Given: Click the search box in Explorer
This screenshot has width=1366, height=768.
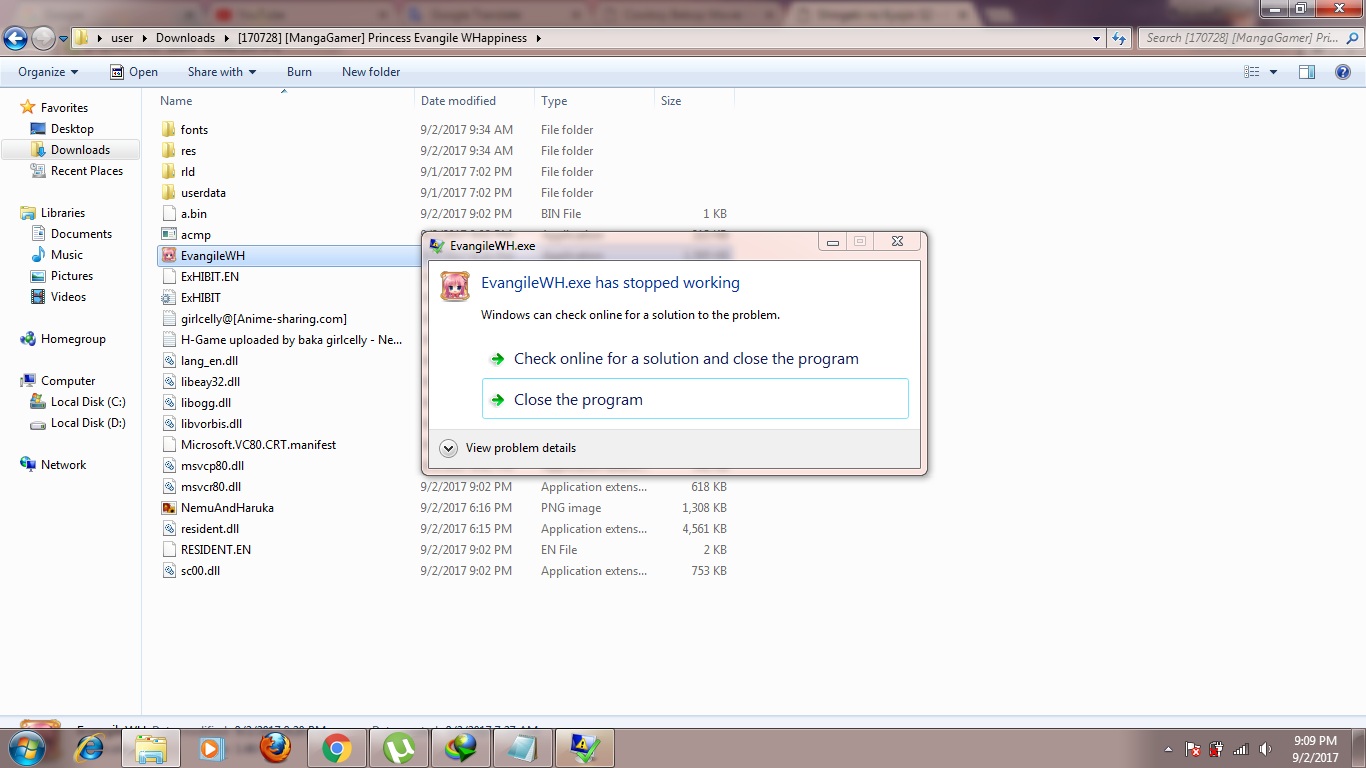Looking at the screenshot, I should point(1240,38).
